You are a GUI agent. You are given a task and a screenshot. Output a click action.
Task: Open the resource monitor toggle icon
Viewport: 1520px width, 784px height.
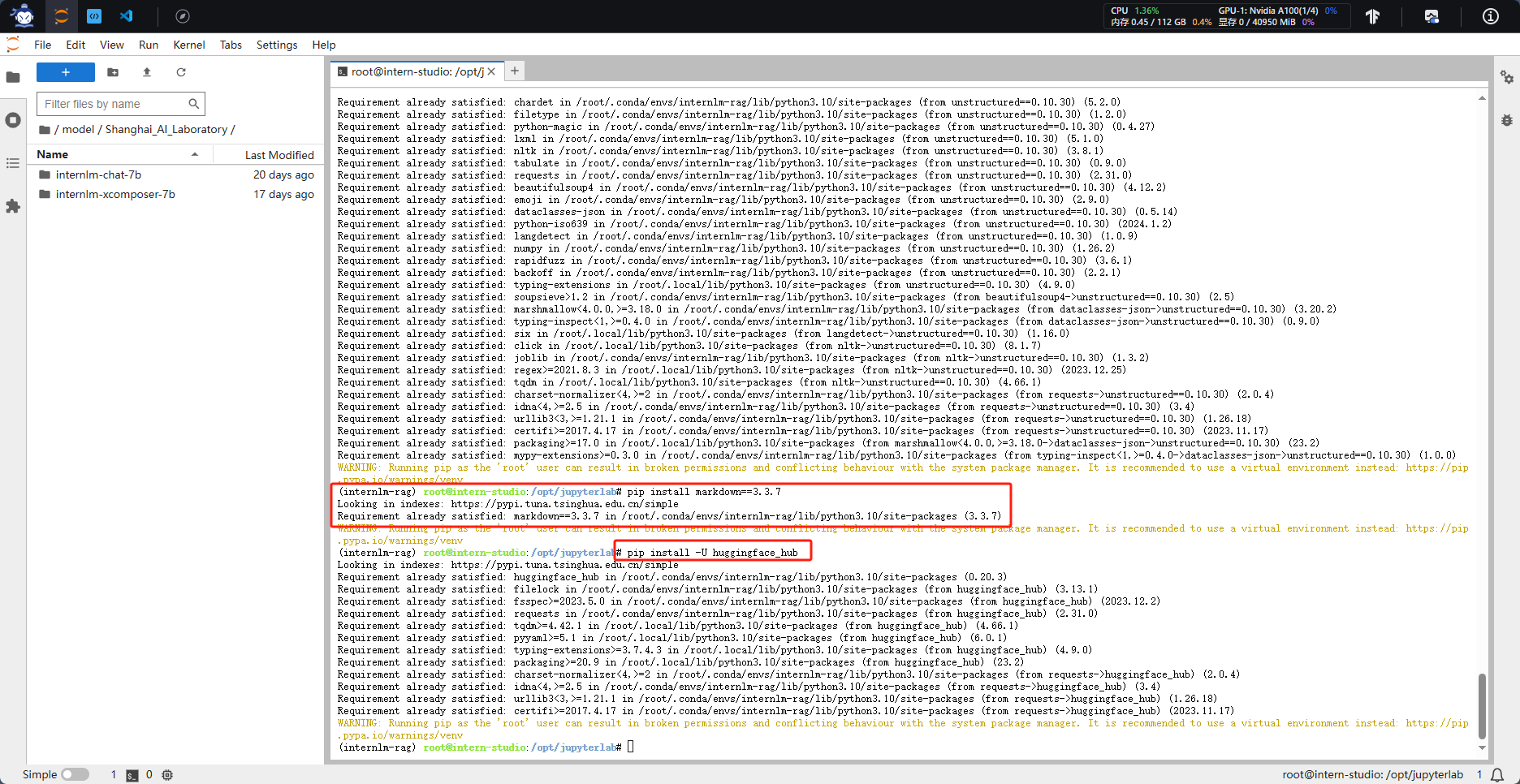[1431, 16]
